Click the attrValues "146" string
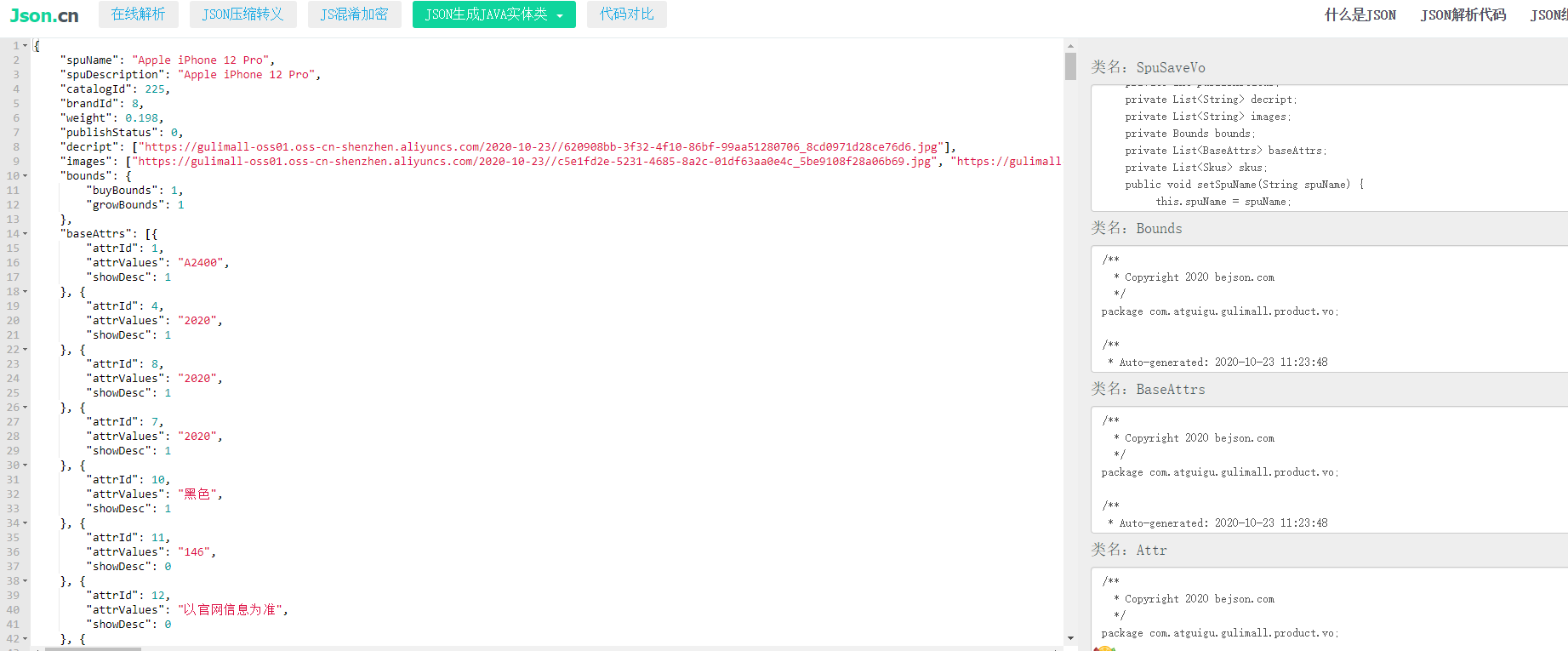Viewport: 1568px width, 651px height. pyautogui.click(x=194, y=552)
